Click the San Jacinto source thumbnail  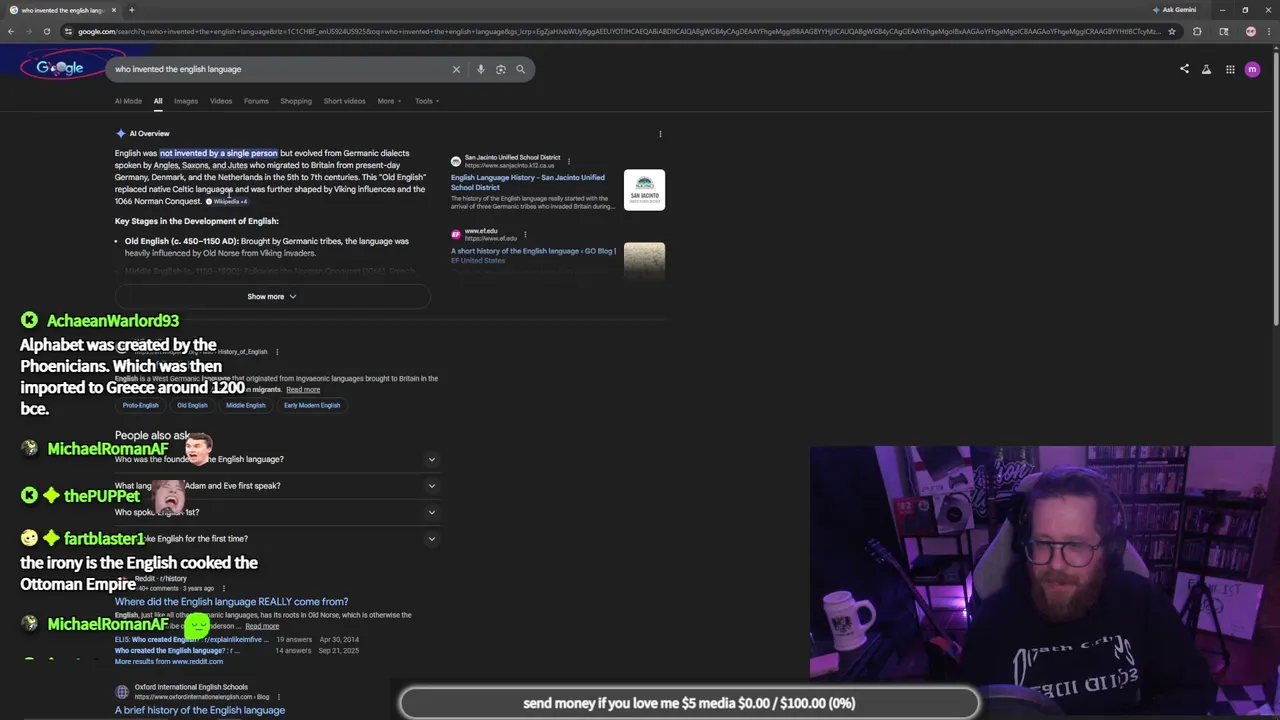(x=644, y=190)
